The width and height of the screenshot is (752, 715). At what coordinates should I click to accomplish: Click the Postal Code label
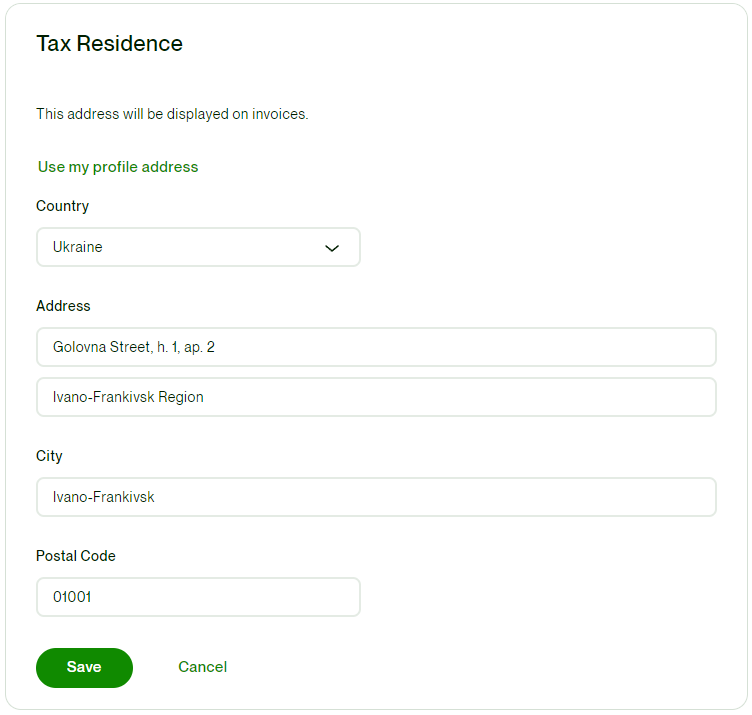[76, 556]
